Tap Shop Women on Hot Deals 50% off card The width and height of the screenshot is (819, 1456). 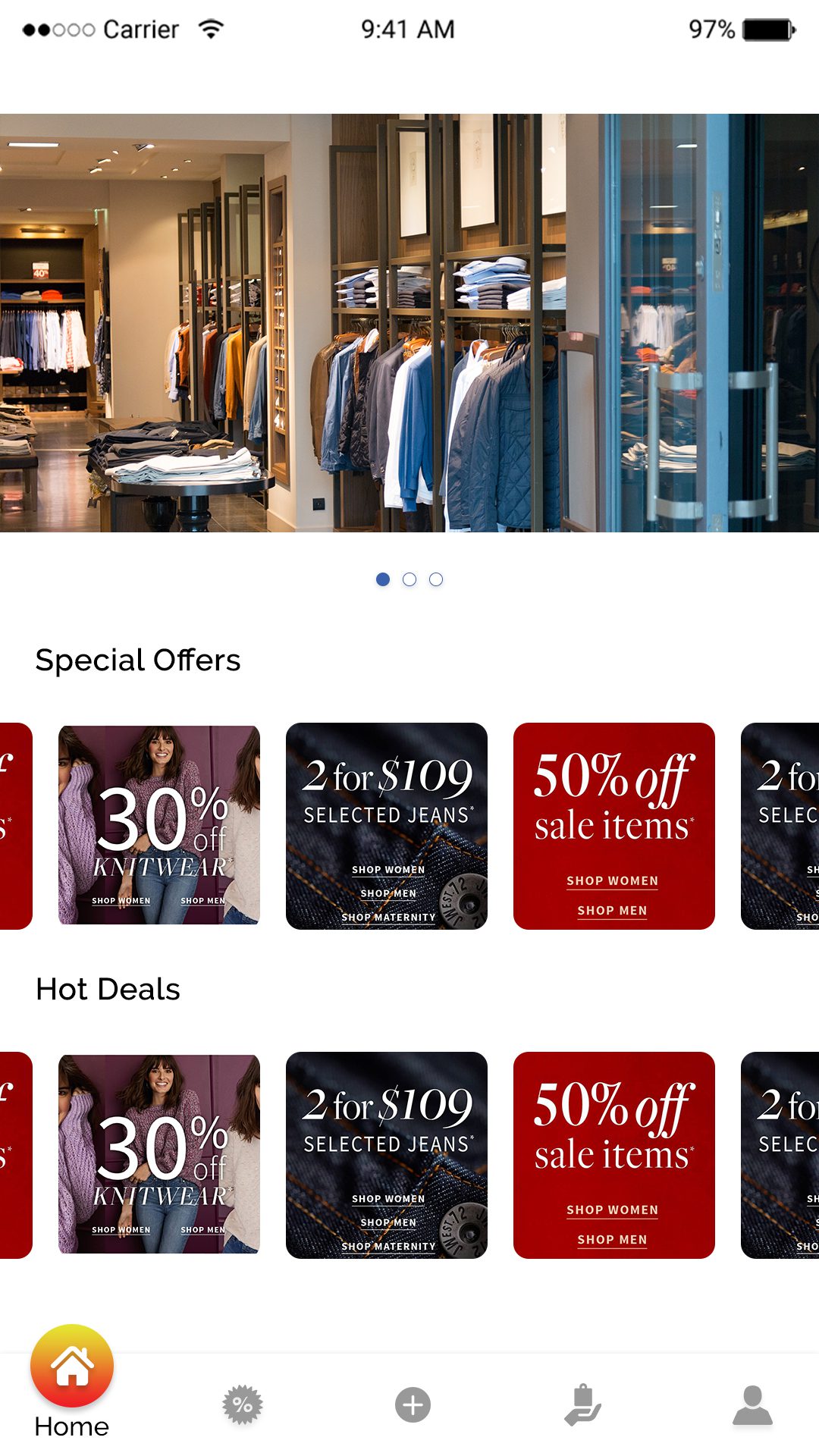coord(613,1210)
